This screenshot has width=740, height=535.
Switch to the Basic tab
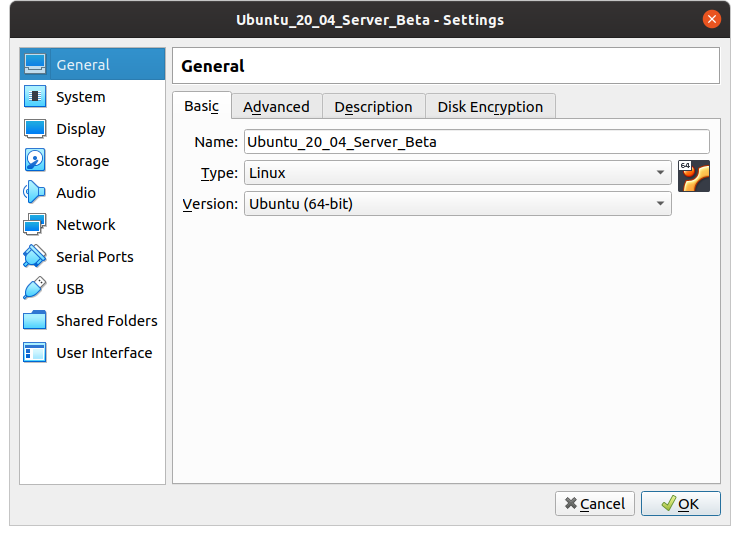(x=202, y=106)
